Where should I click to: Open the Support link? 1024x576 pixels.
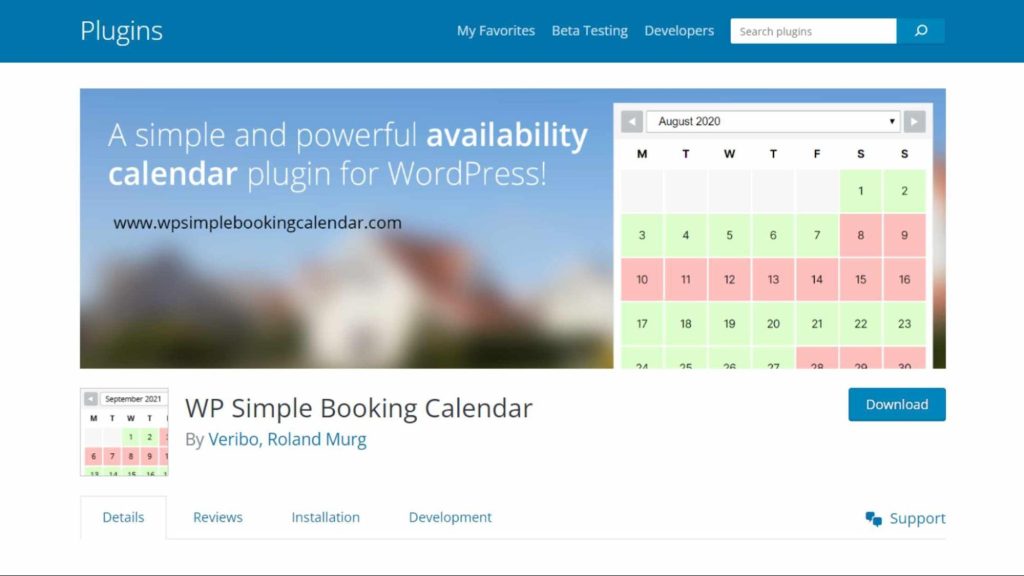(x=917, y=519)
